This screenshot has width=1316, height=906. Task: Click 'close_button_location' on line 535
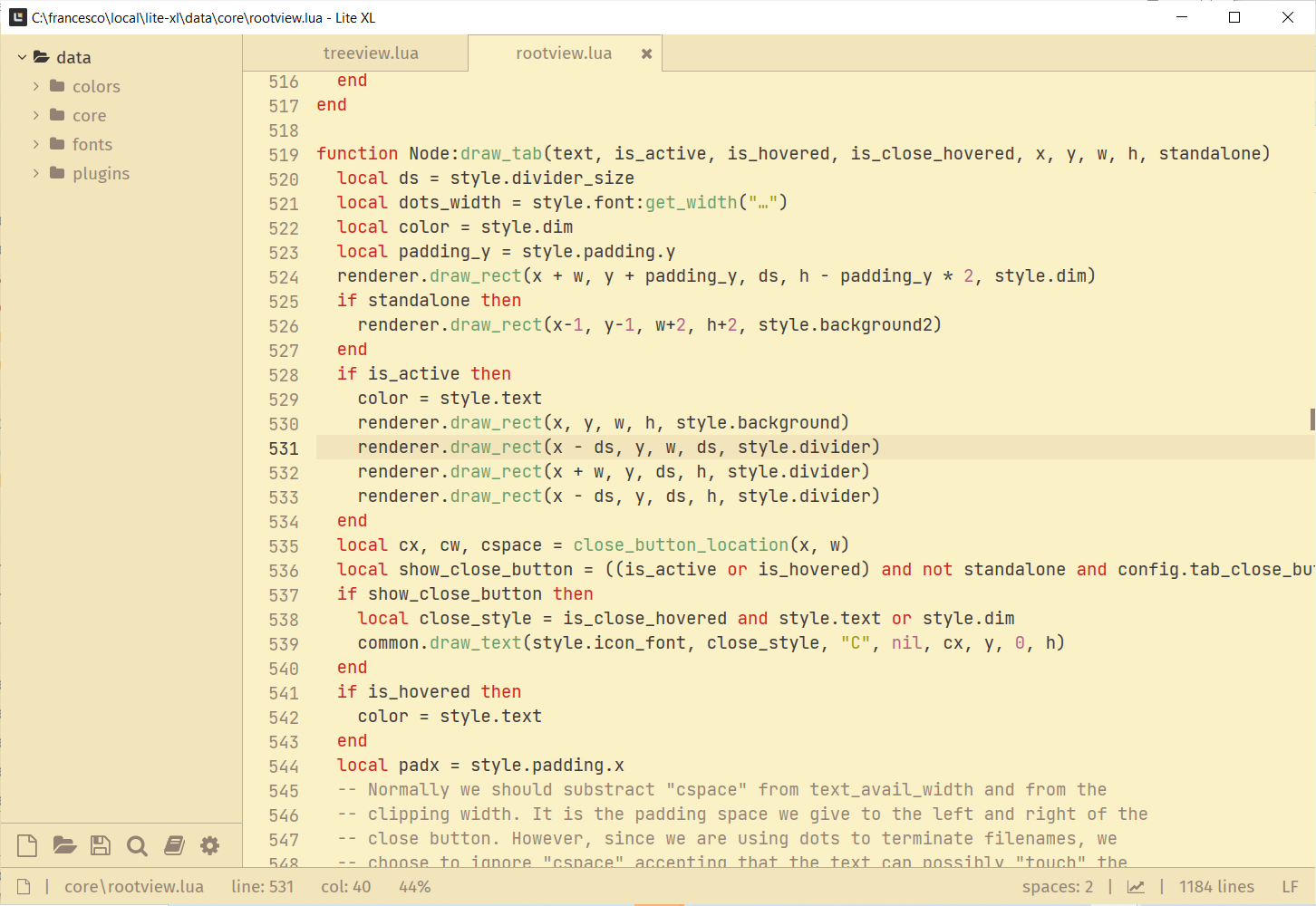pyautogui.click(x=681, y=545)
